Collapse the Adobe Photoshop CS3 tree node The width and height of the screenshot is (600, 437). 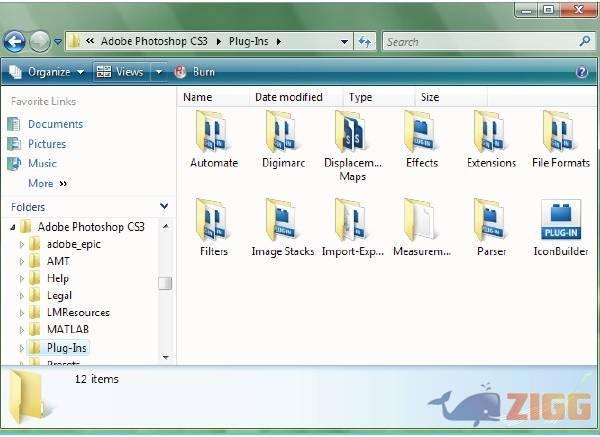pos(13,227)
